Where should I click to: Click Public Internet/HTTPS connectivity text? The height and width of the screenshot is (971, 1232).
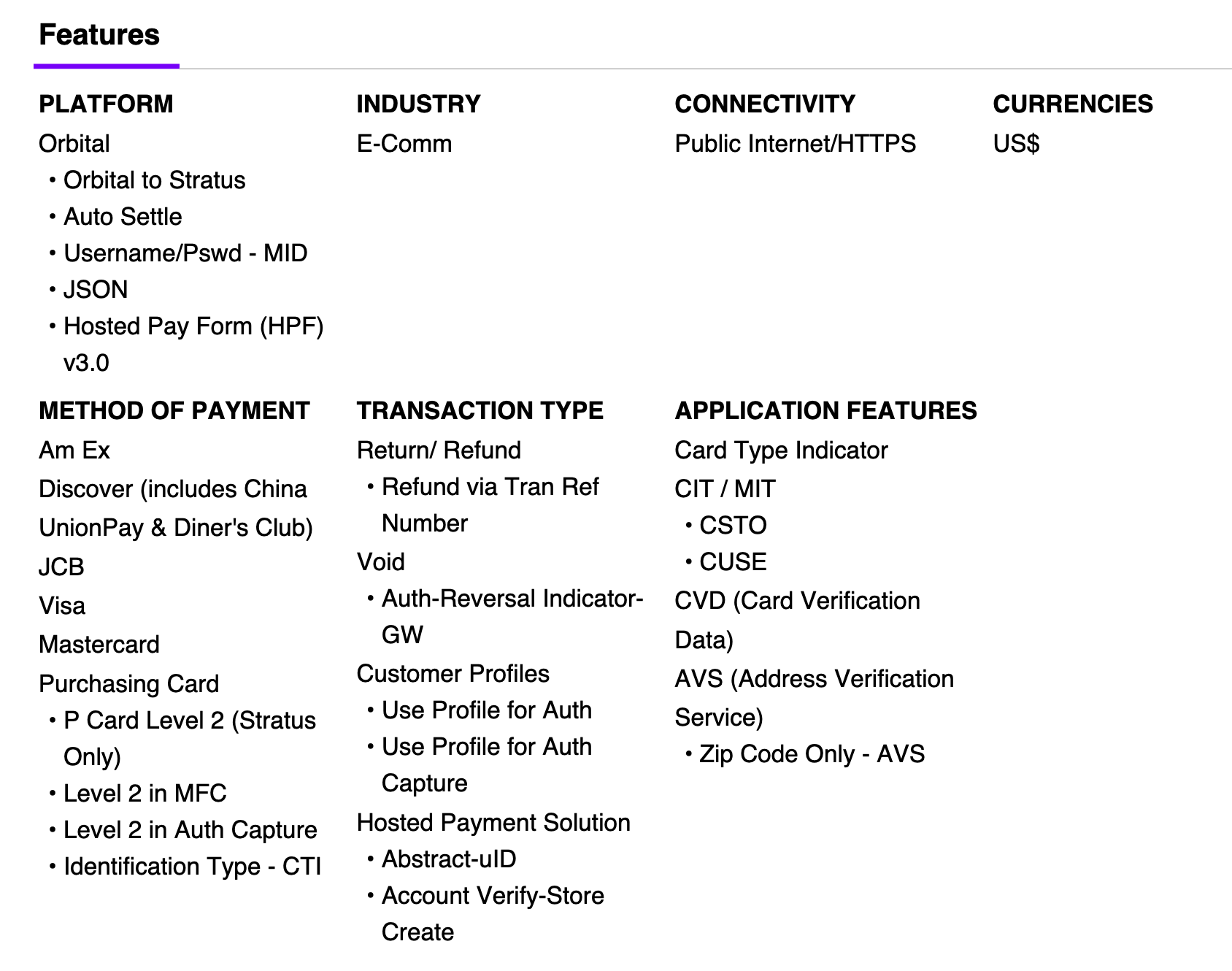(x=796, y=144)
